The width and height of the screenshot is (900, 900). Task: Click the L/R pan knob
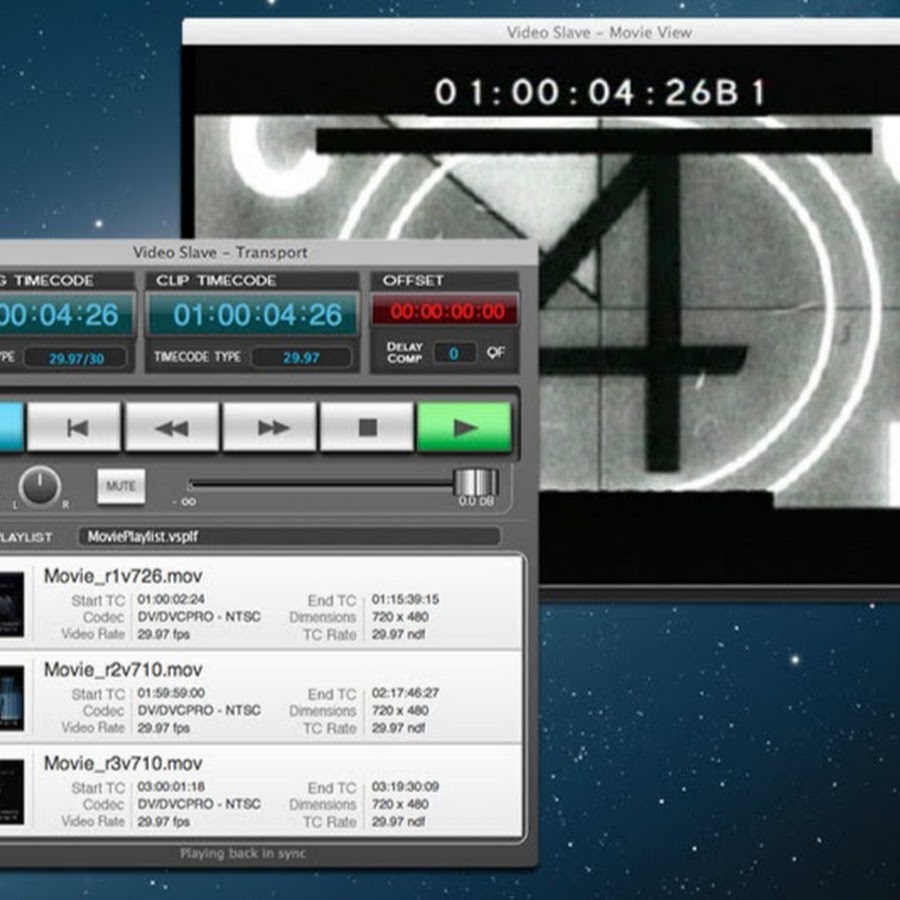40,486
